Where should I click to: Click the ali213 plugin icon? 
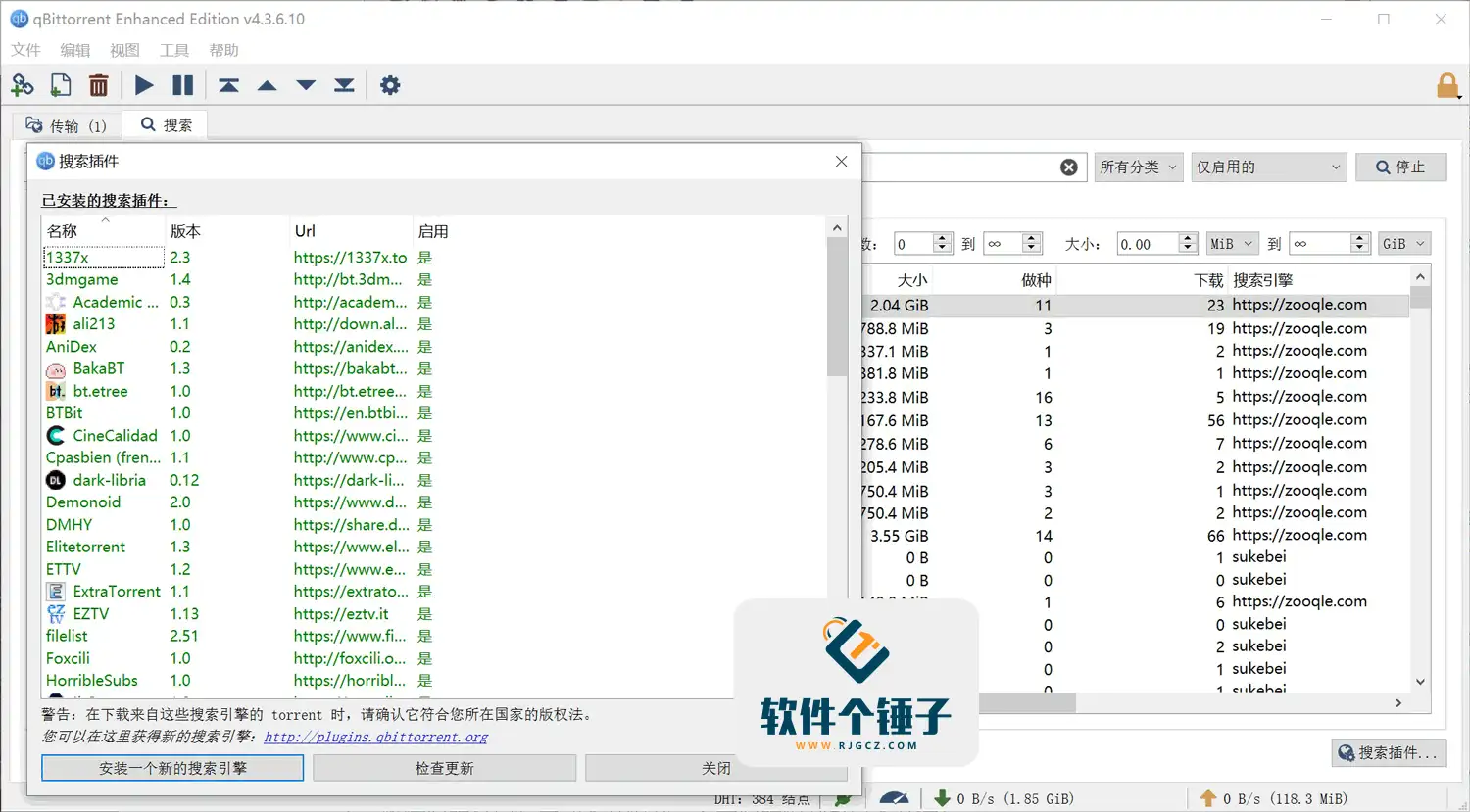tap(56, 324)
